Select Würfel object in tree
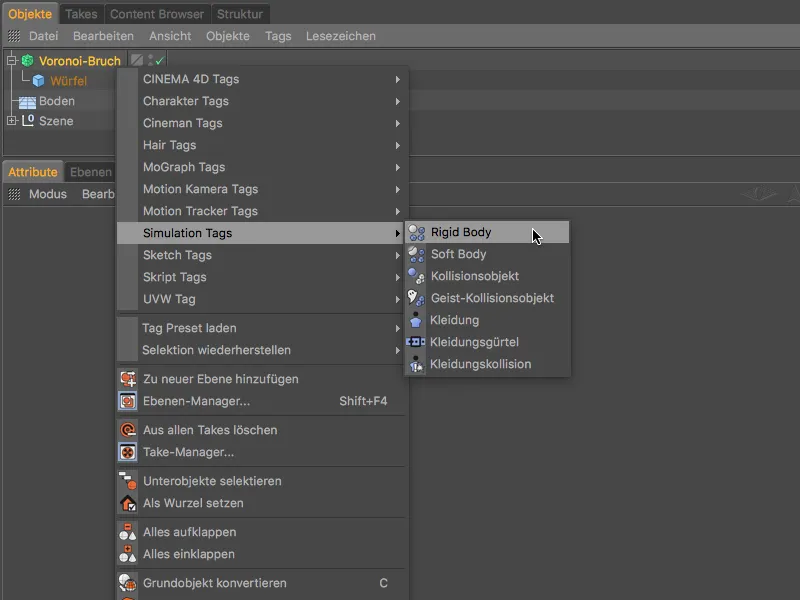Screen dimensions: 800x600 [x=68, y=81]
